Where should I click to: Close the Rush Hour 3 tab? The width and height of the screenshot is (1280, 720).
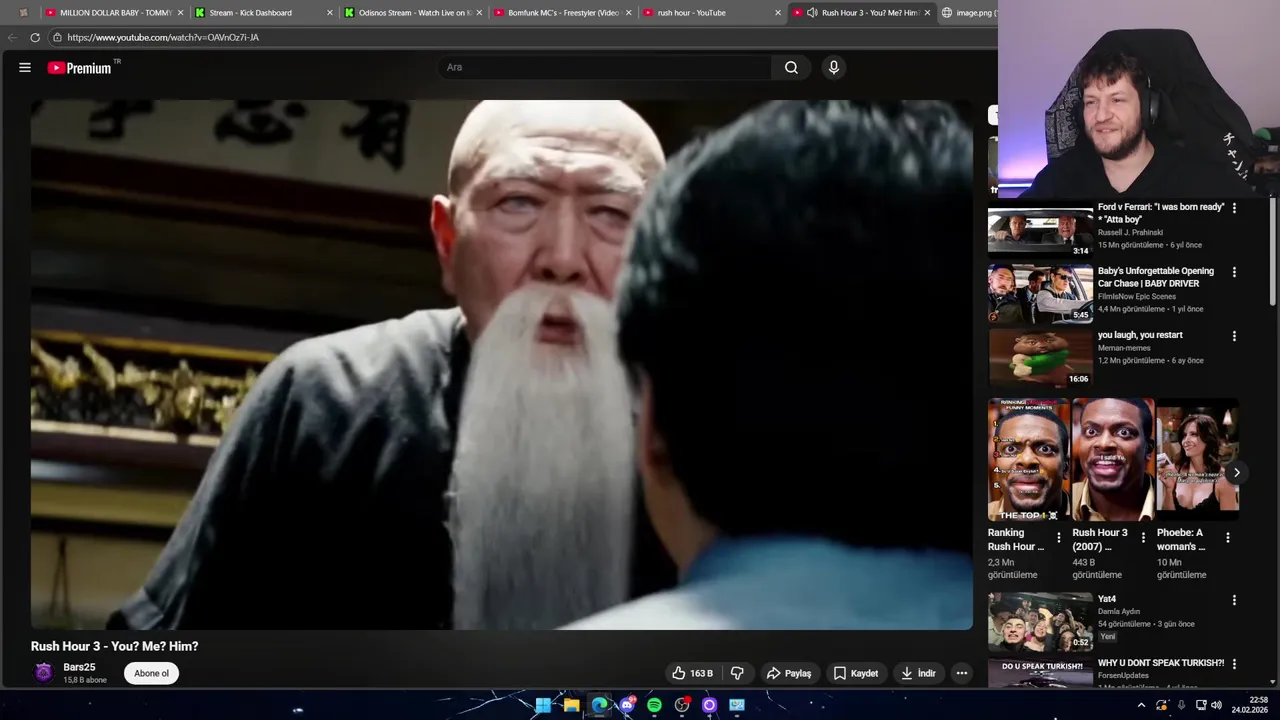[927, 13]
